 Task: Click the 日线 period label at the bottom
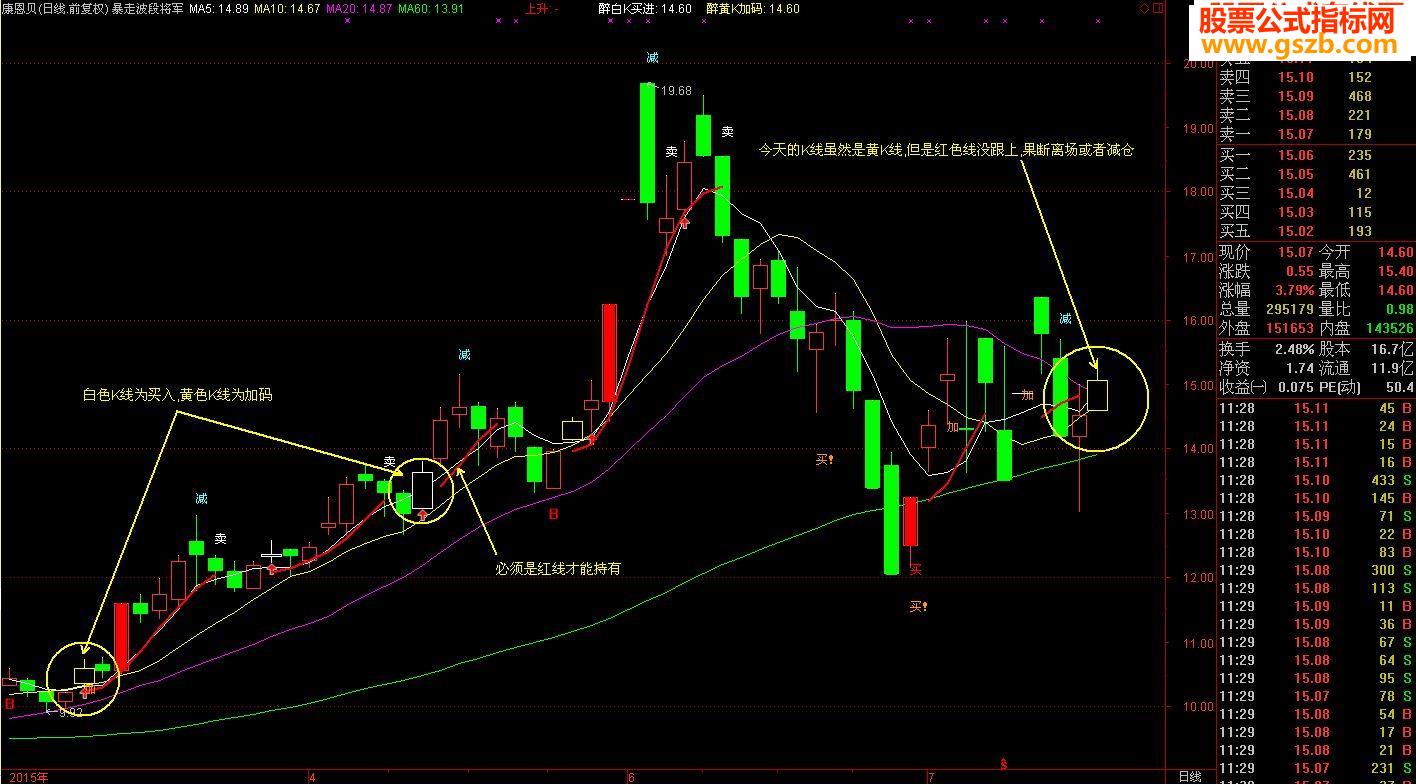pos(1189,776)
